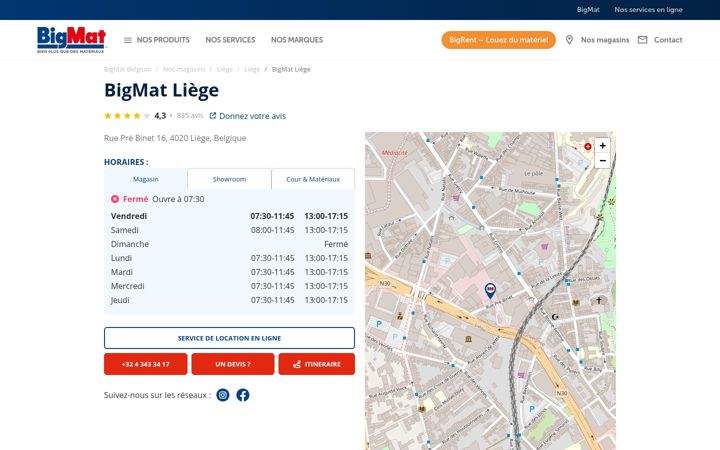This screenshot has height=450, width=720.
Task: Click the map pin icon beside Nos magasins
Action: pos(569,40)
